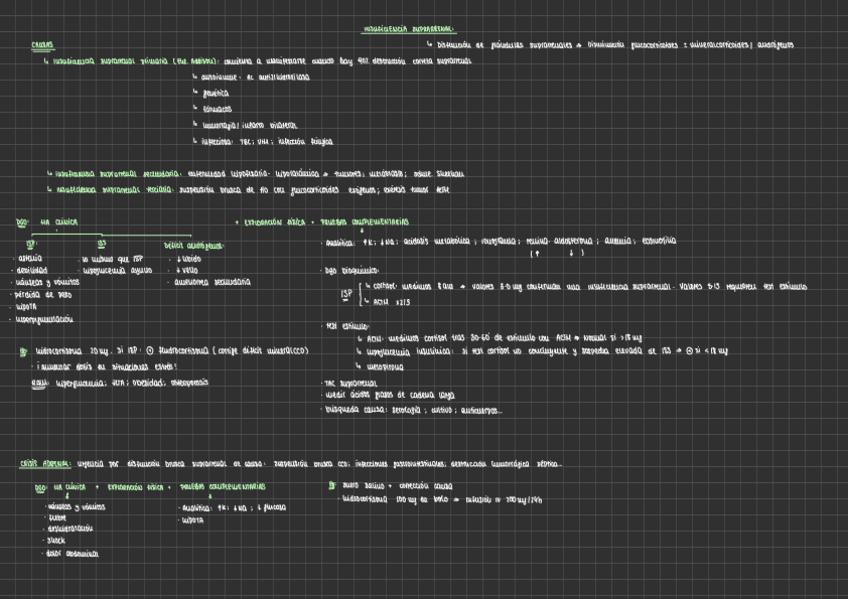Select the green "CAUSAS" heading

42,45
